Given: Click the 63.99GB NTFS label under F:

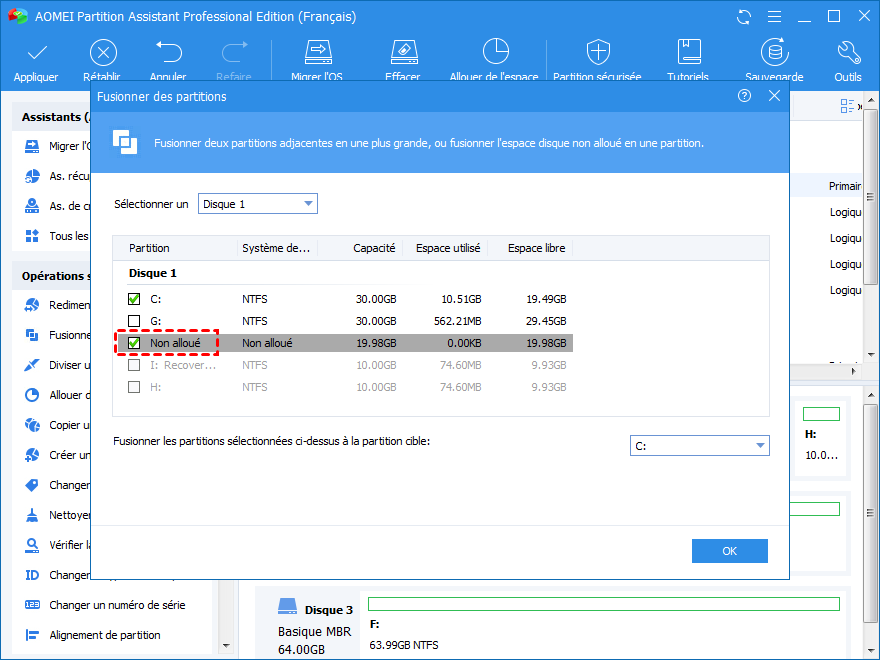Looking at the screenshot, I should coord(404,645).
